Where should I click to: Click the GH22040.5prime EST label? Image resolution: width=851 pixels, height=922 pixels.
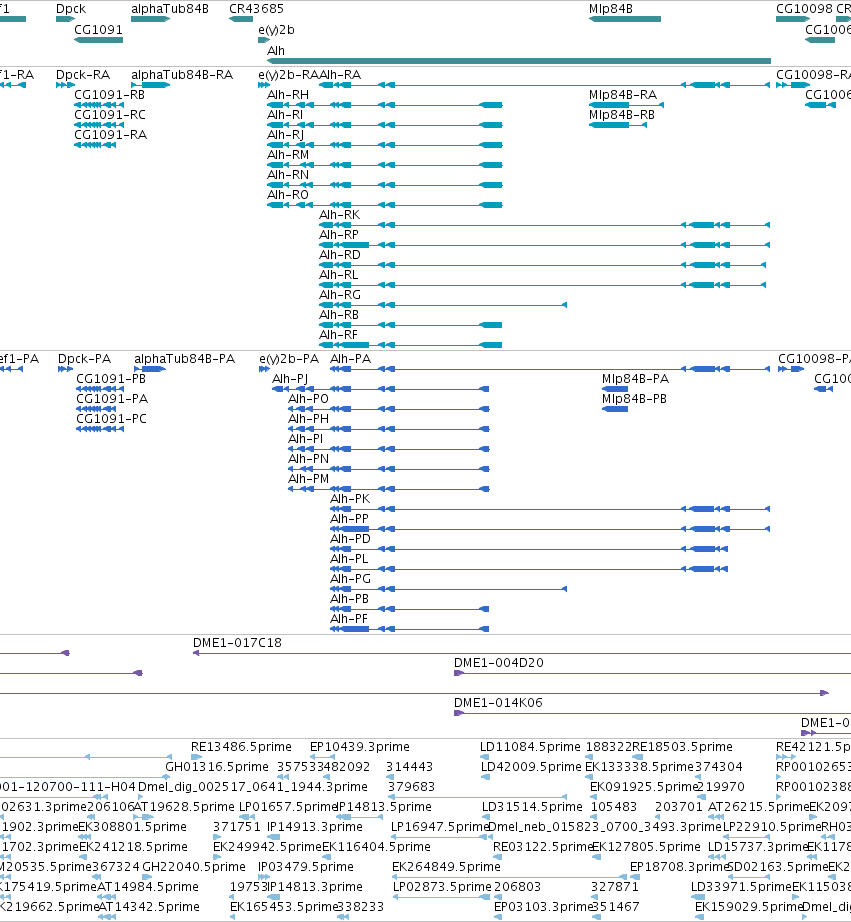[194, 867]
